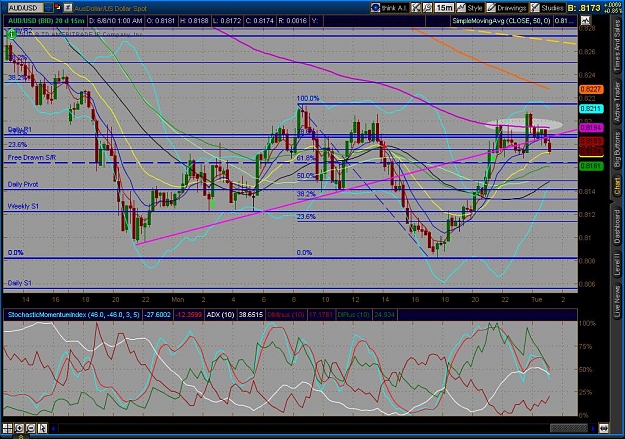Click the bid price B: .8173 readout

(x=584, y=8)
